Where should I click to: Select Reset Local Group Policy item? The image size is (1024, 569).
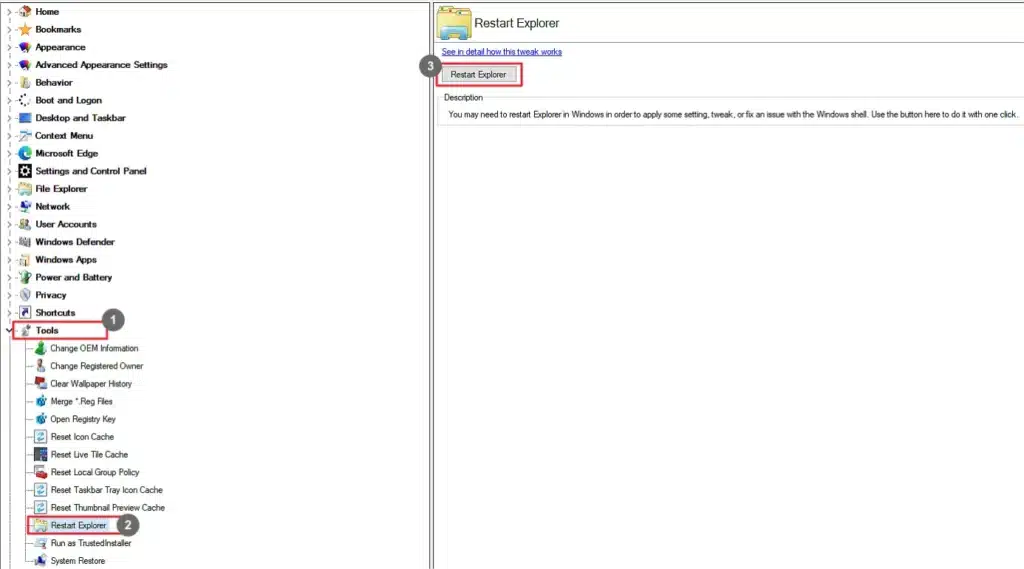[95, 472]
